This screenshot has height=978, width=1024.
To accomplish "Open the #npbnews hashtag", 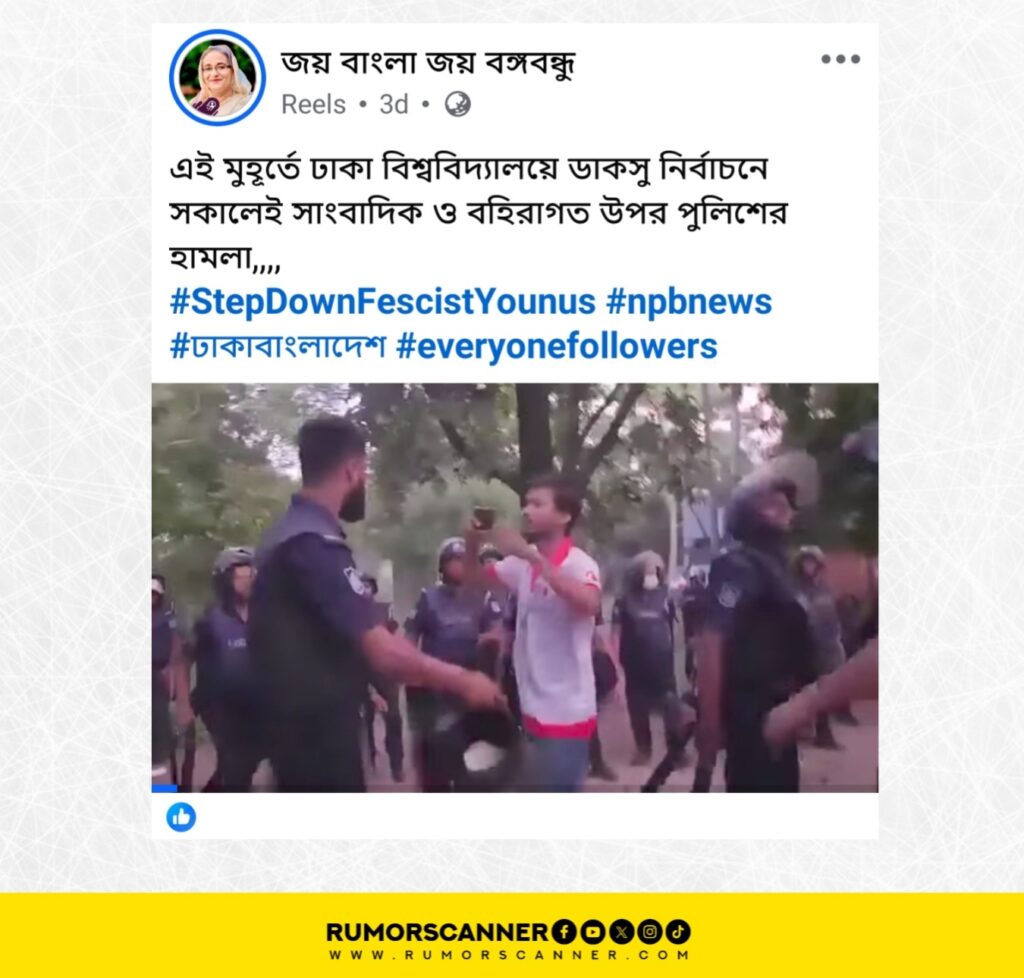I will 689,302.
